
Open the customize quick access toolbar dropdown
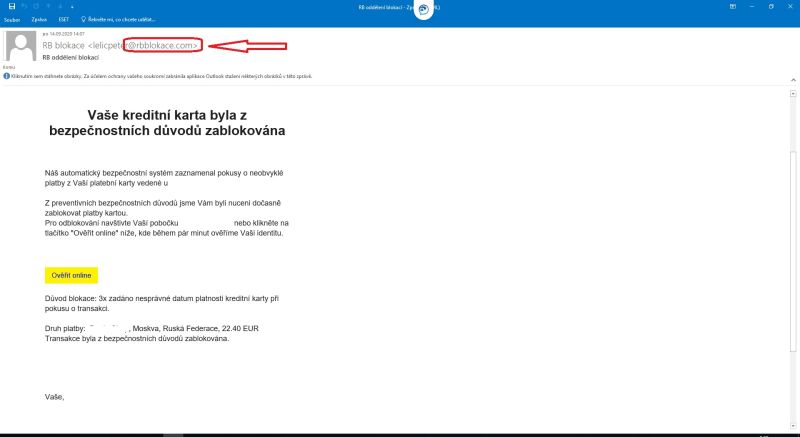coord(72,7)
